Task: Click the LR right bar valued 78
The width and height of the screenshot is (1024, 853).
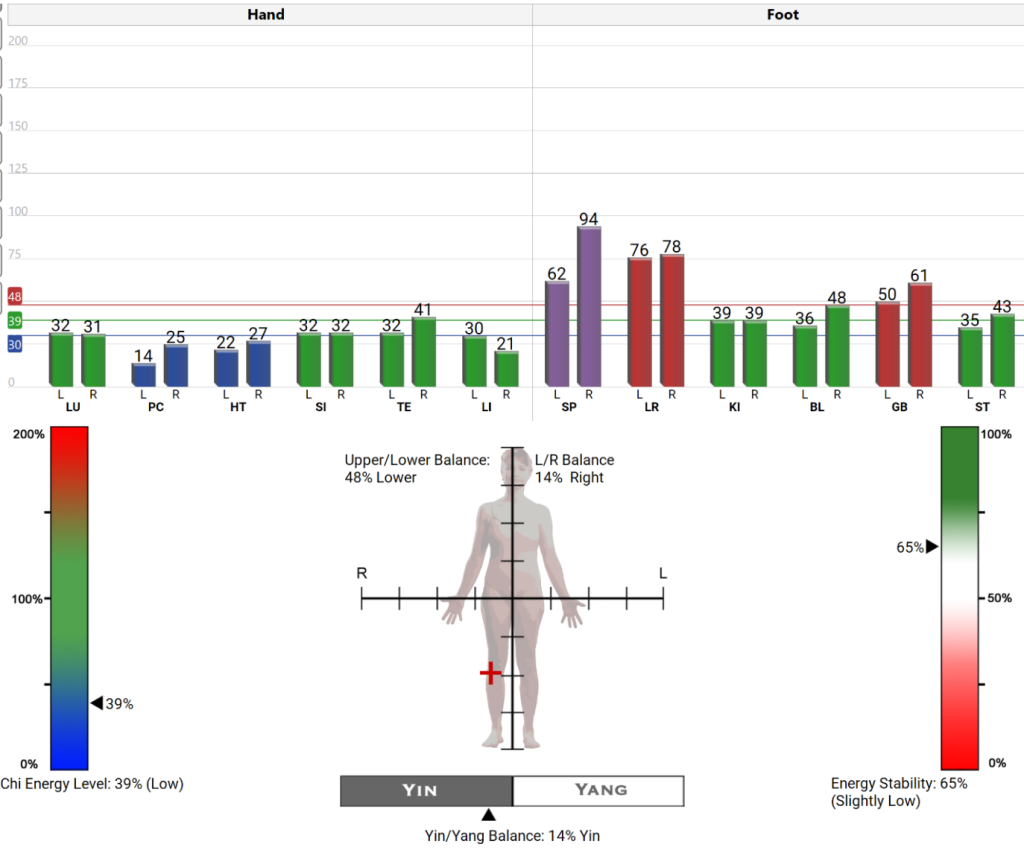Action: point(672,320)
